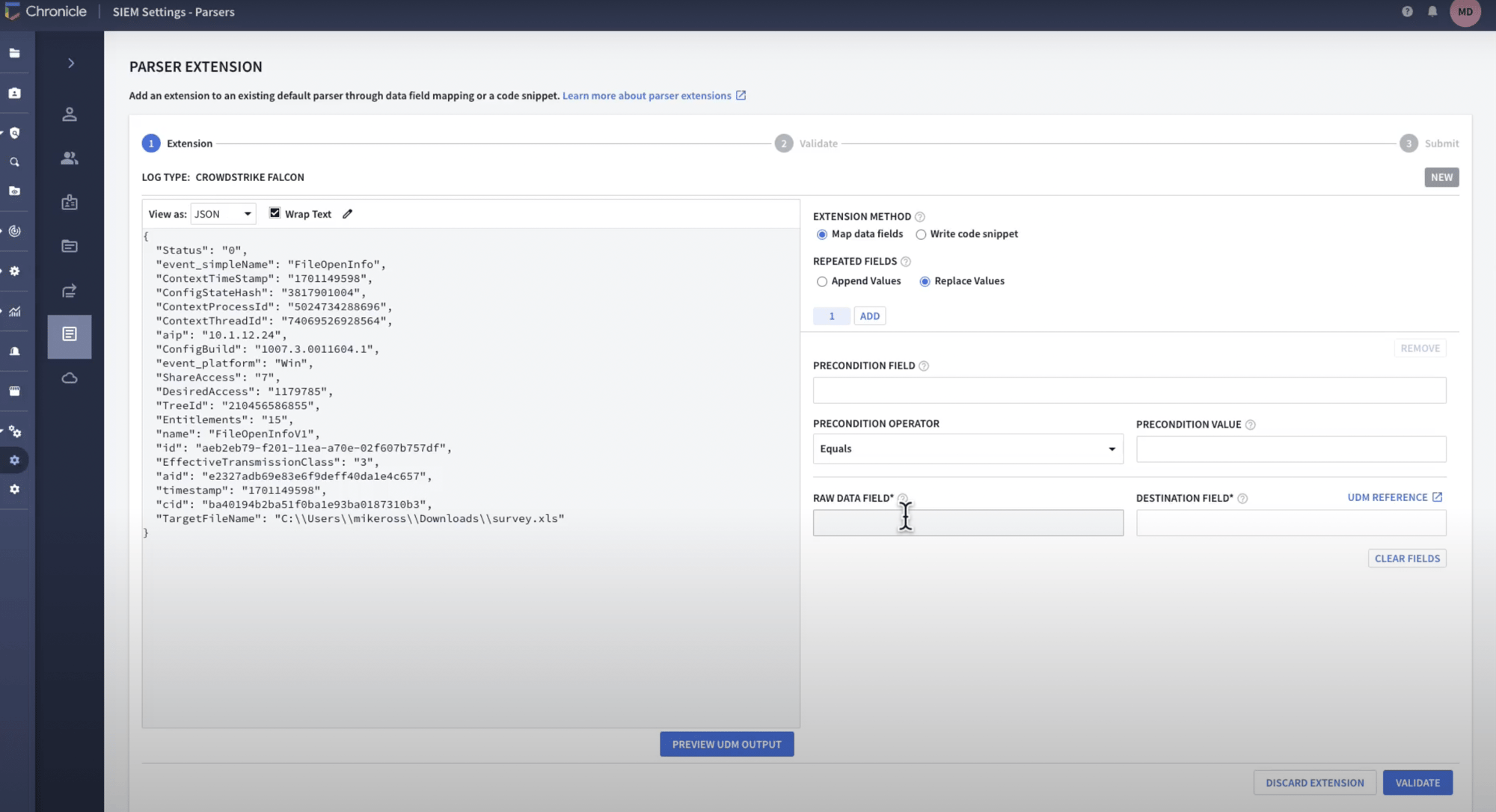Choose Append Values radio button
The width and height of the screenshot is (1496, 812).
(x=822, y=282)
